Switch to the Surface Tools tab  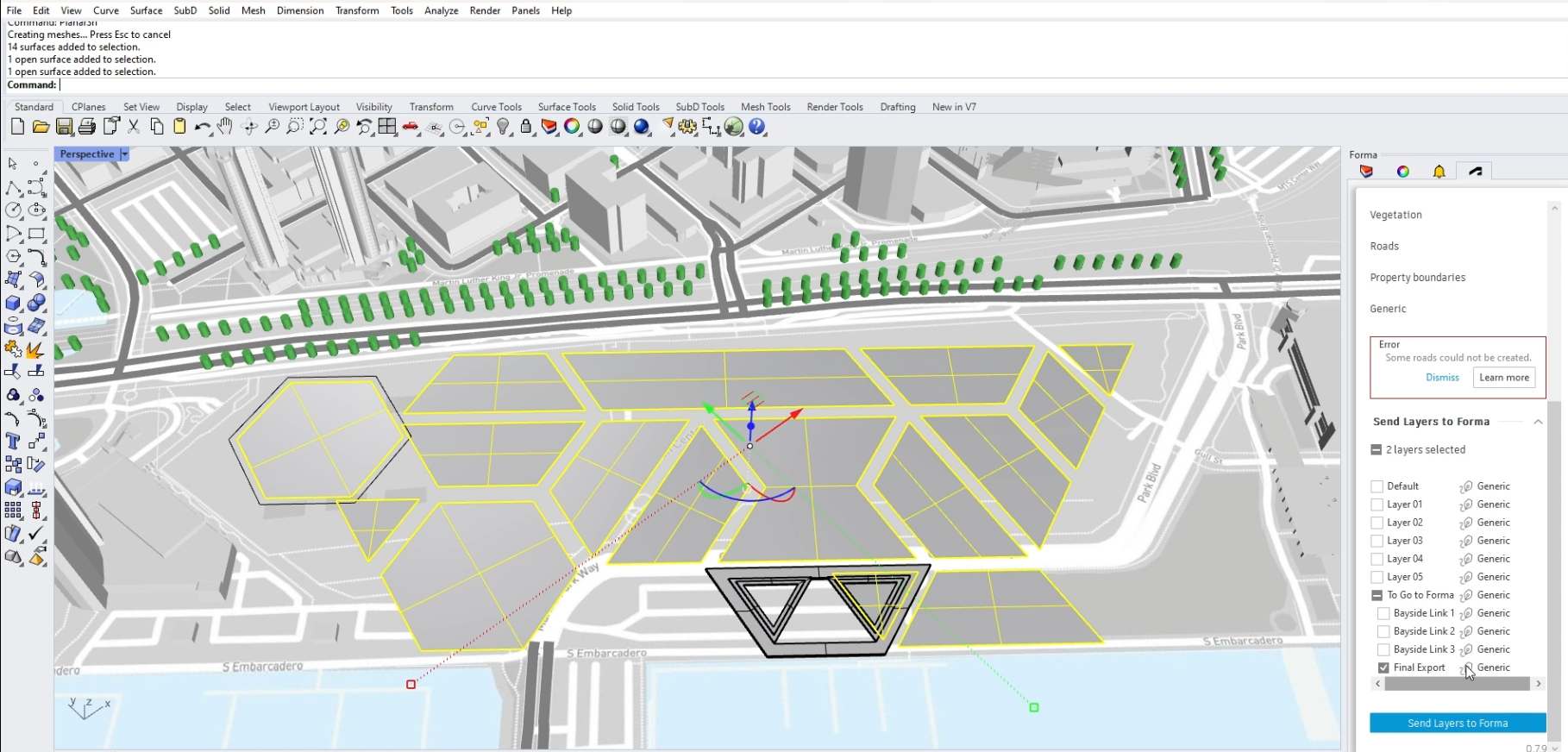[x=567, y=107]
